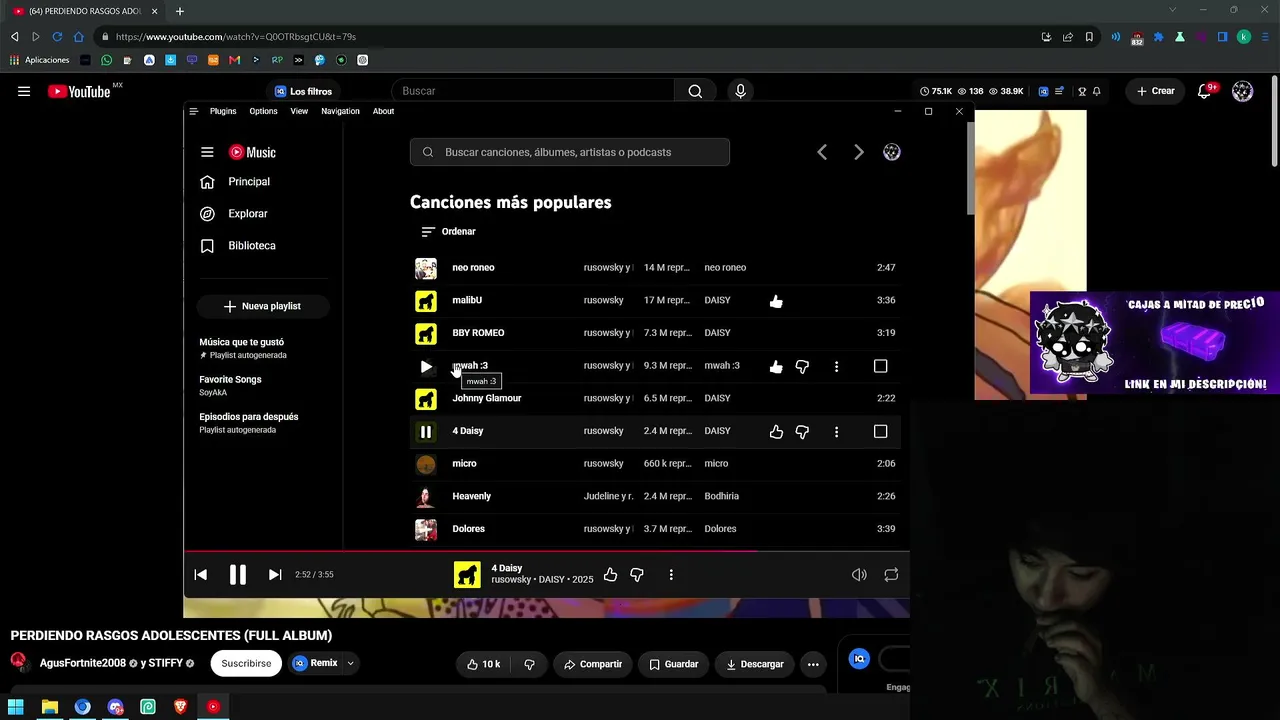Open the YouTube Music hamburger guide menu

[207, 152]
